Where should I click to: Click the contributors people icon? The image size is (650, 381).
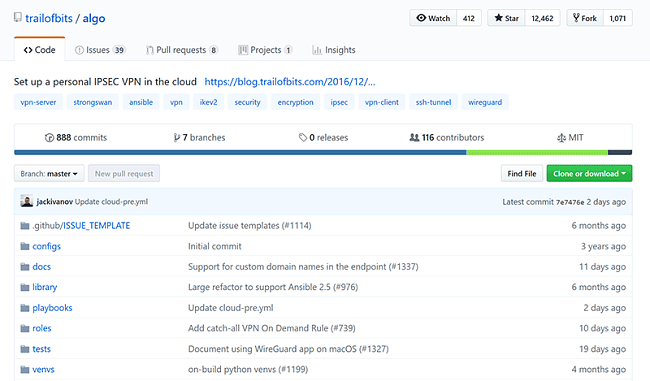(414, 137)
